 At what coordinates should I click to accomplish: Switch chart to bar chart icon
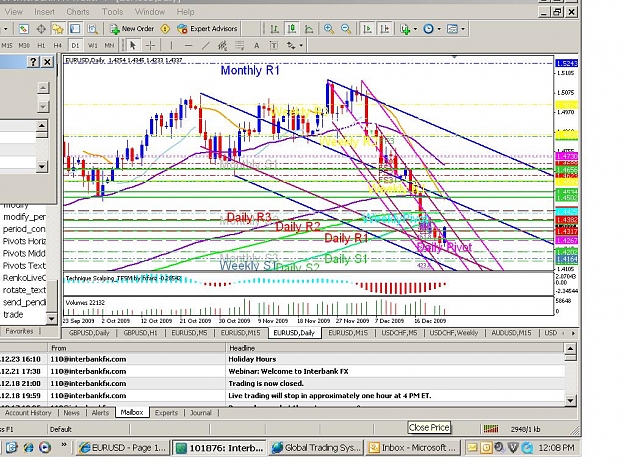[274, 29]
